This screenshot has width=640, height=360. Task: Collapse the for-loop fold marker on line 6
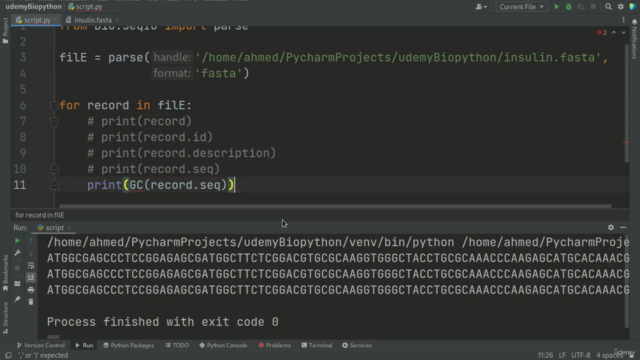54,106
